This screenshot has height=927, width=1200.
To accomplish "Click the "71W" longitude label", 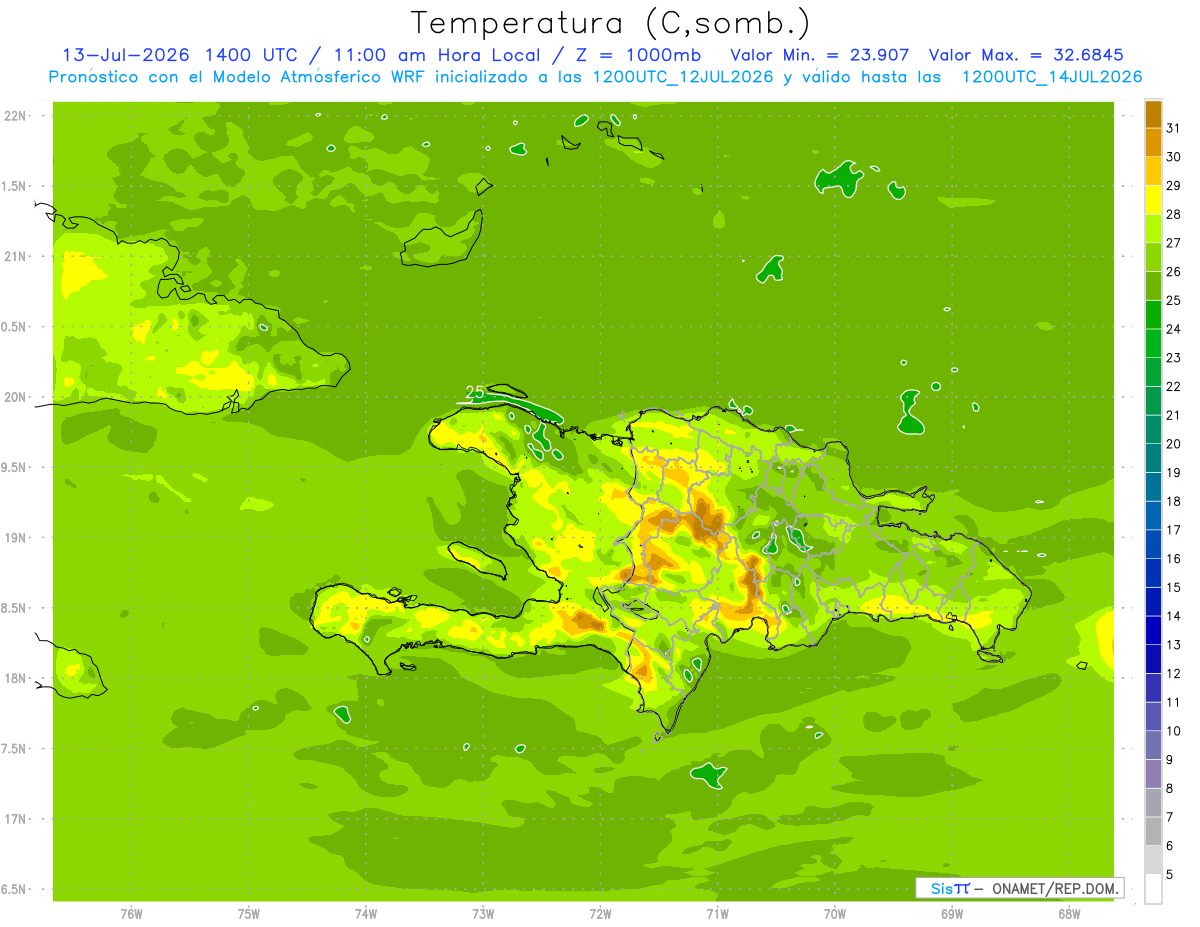I will coord(717,914).
